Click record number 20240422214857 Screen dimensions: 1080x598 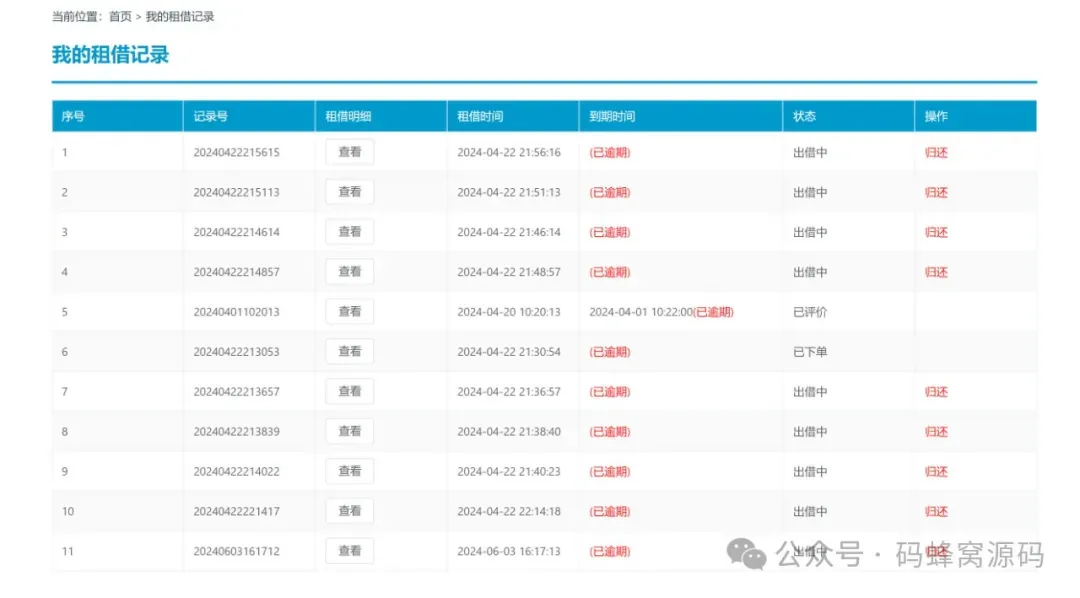(x=236, y=273)
